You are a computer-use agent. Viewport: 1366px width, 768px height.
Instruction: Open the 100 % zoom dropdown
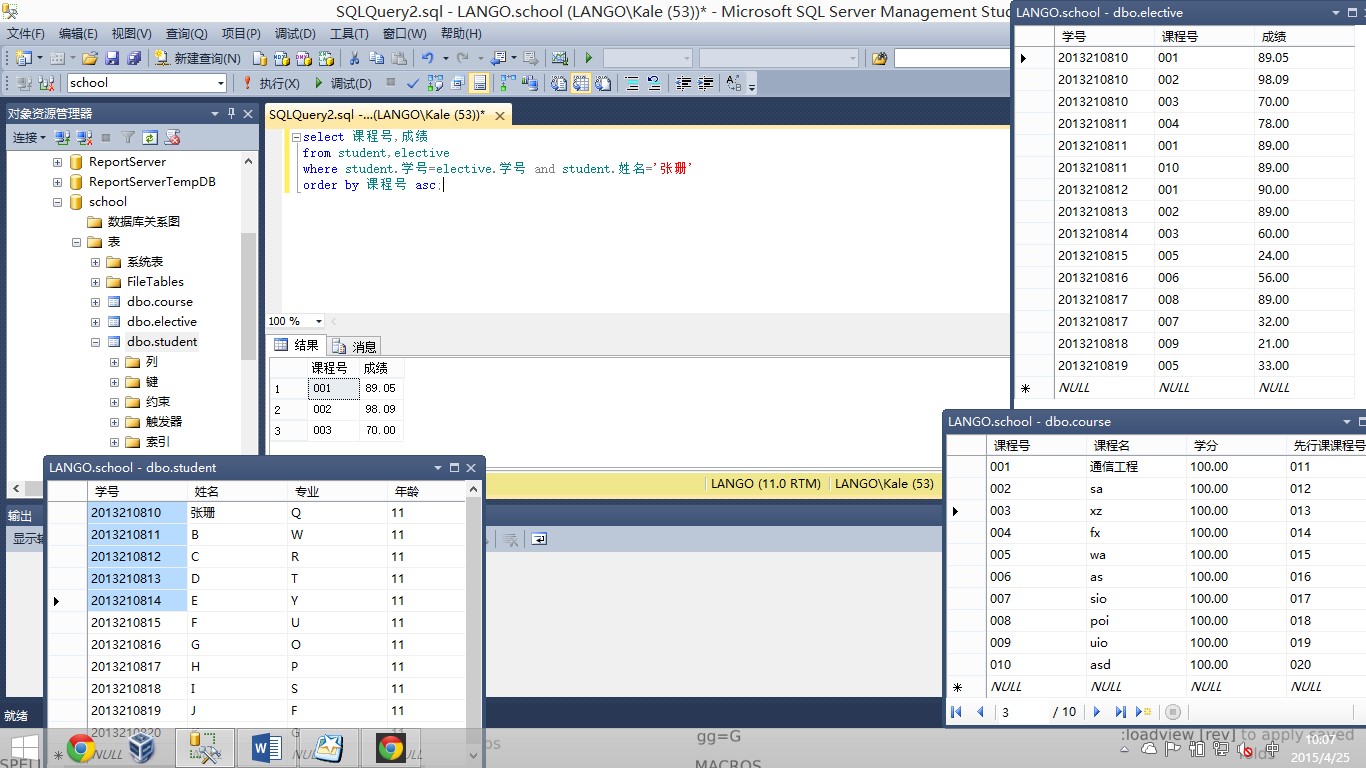(x=319, y=321)
